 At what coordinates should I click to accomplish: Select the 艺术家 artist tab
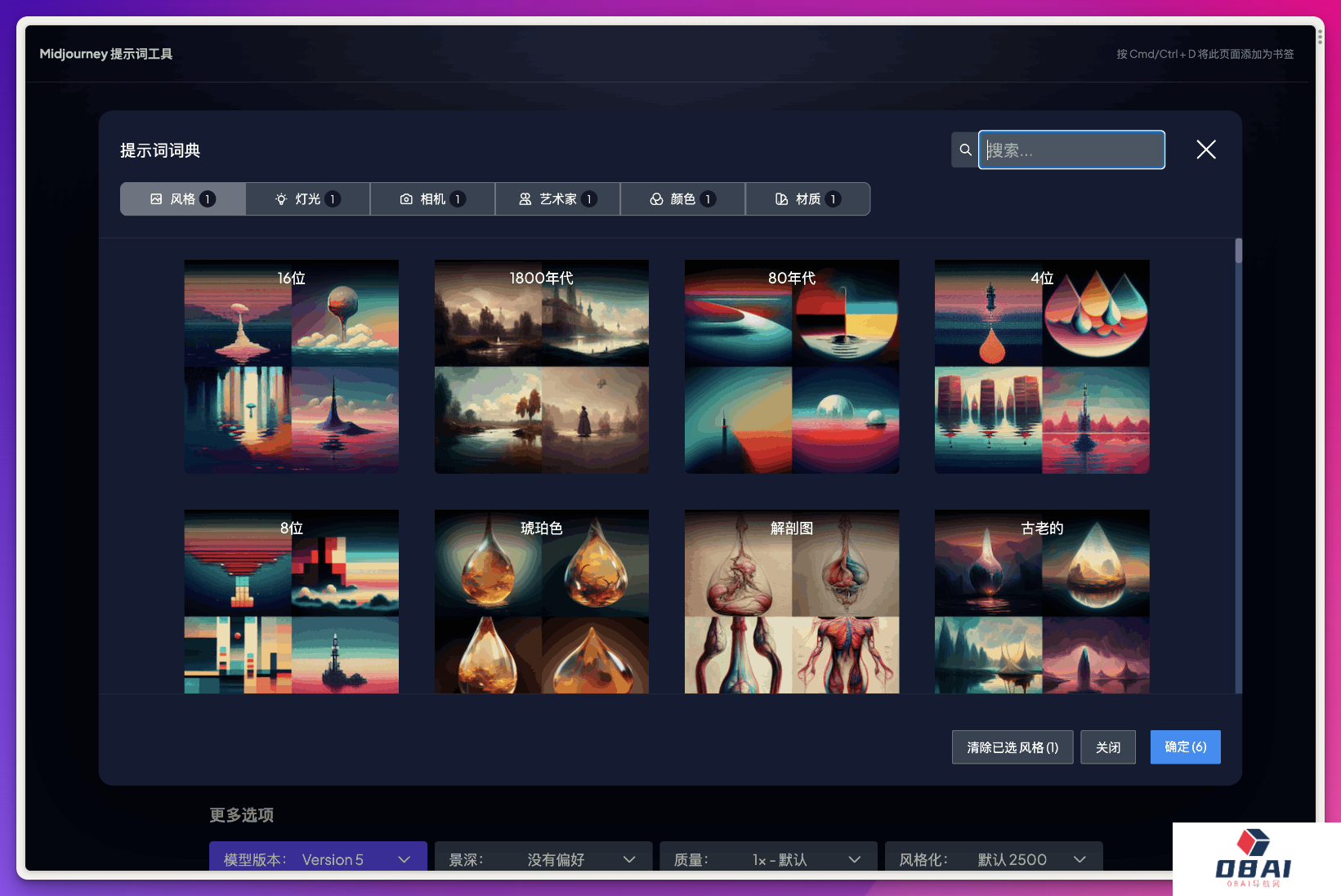557,199
